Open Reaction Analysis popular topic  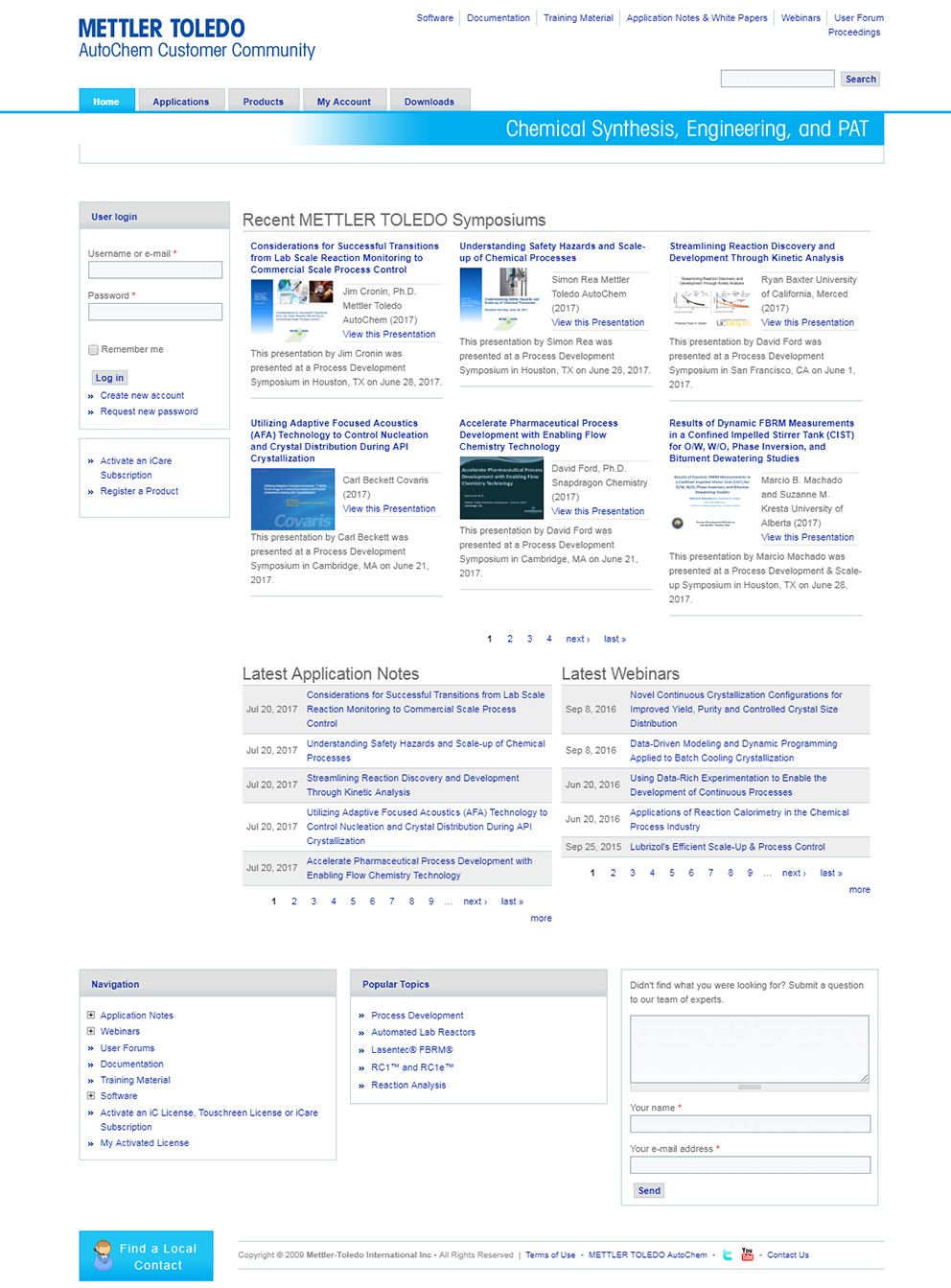[408, 1086]
